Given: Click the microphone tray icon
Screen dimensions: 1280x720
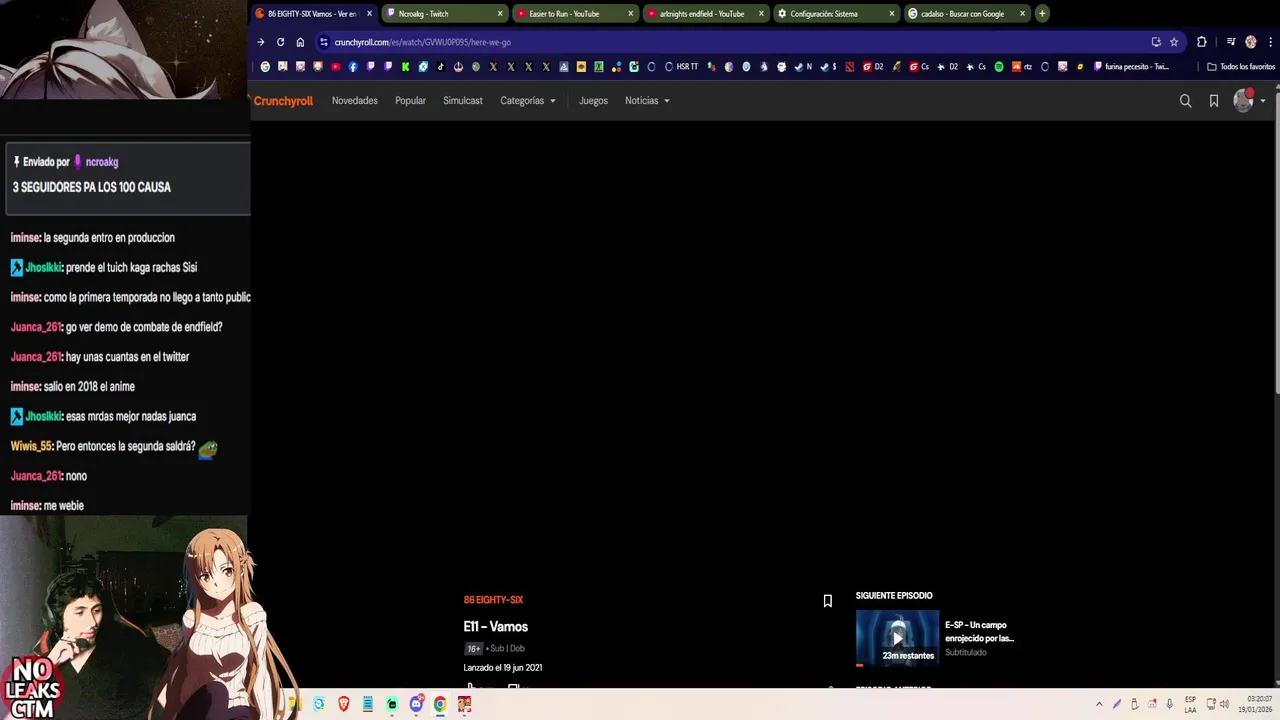Looking at the screenshot, I should point(1169,704).
